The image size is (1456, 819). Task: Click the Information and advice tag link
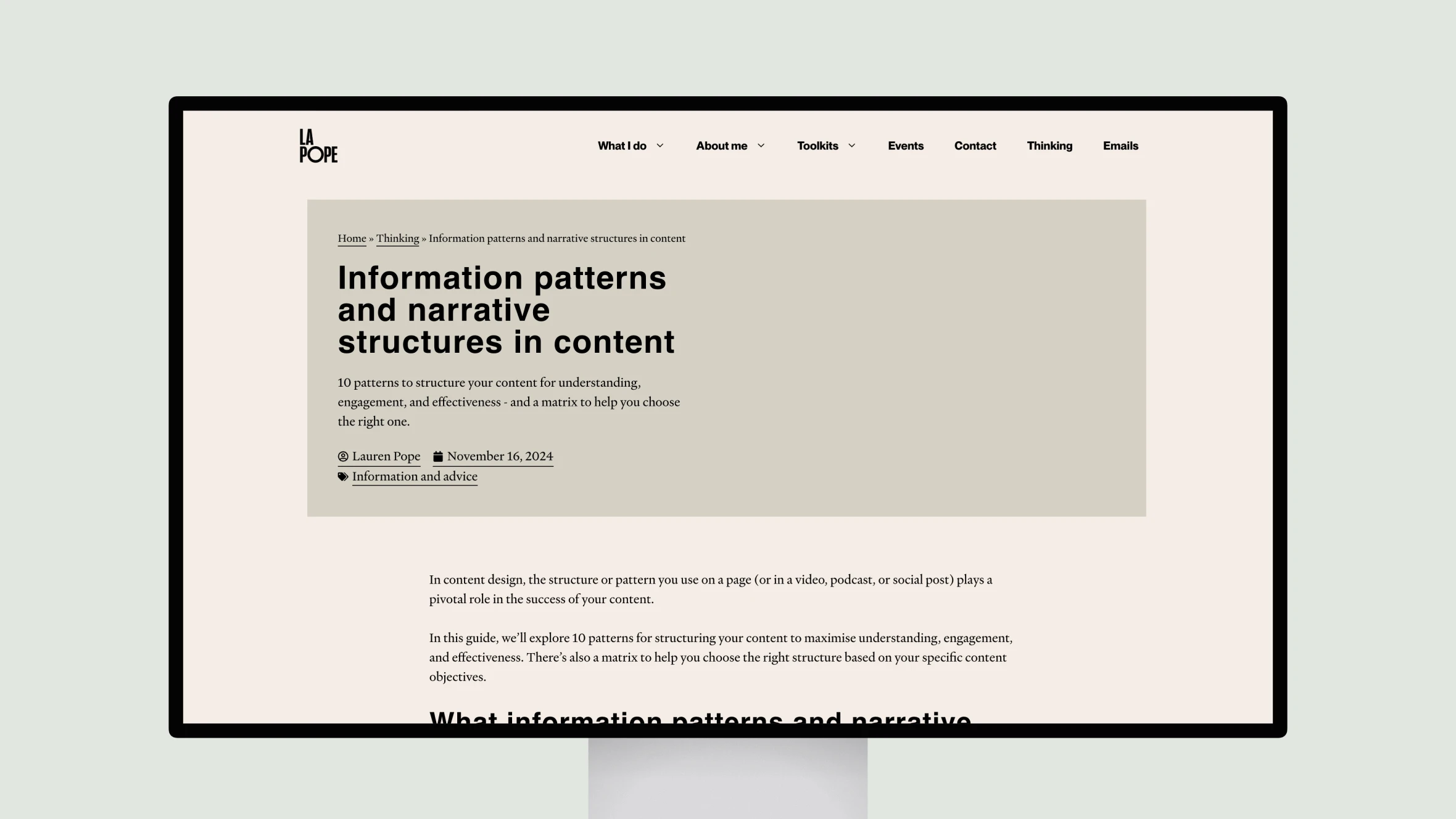414,476
